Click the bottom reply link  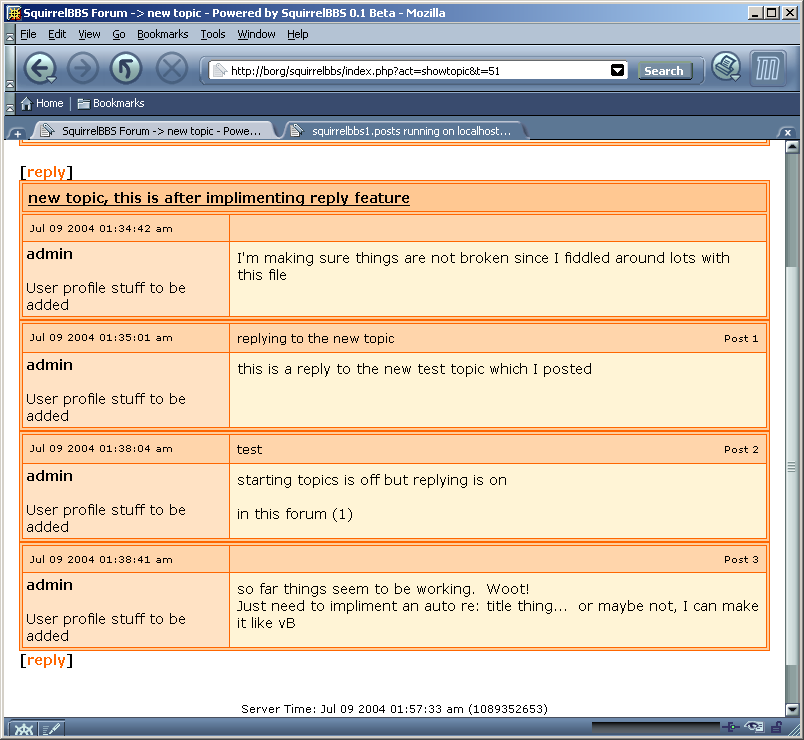tap(46, 660)
